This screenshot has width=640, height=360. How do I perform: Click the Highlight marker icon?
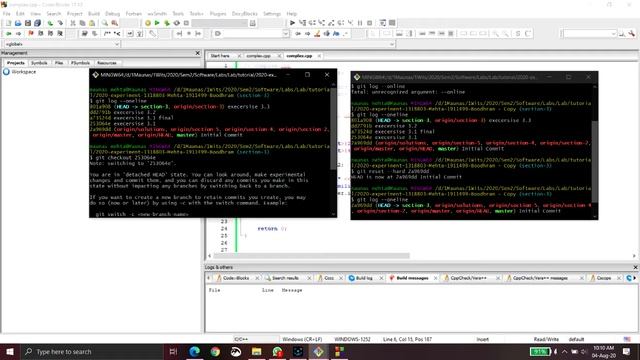pos(317,33)
